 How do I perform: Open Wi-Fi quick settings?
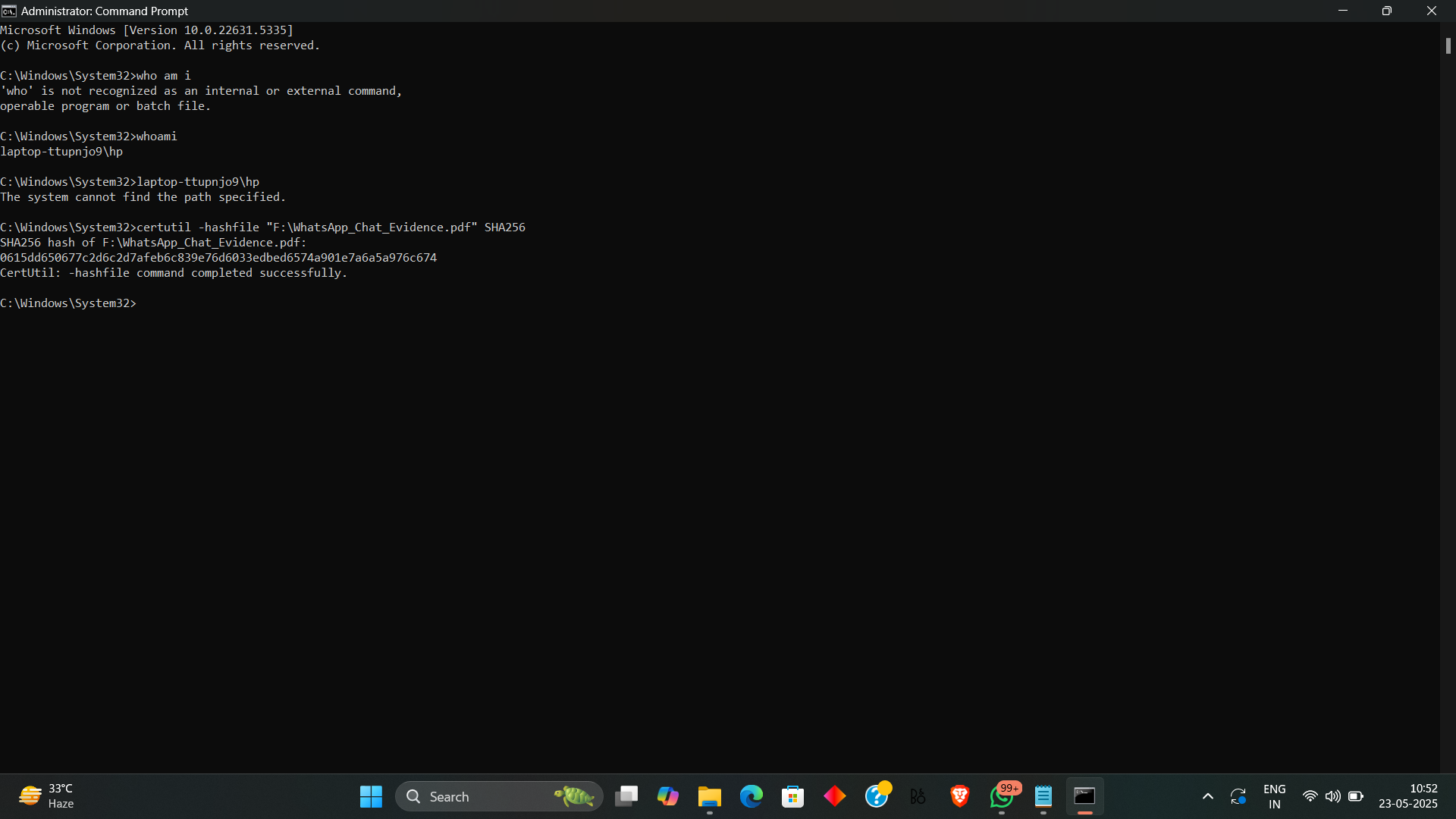click(x=1310, y=796)
